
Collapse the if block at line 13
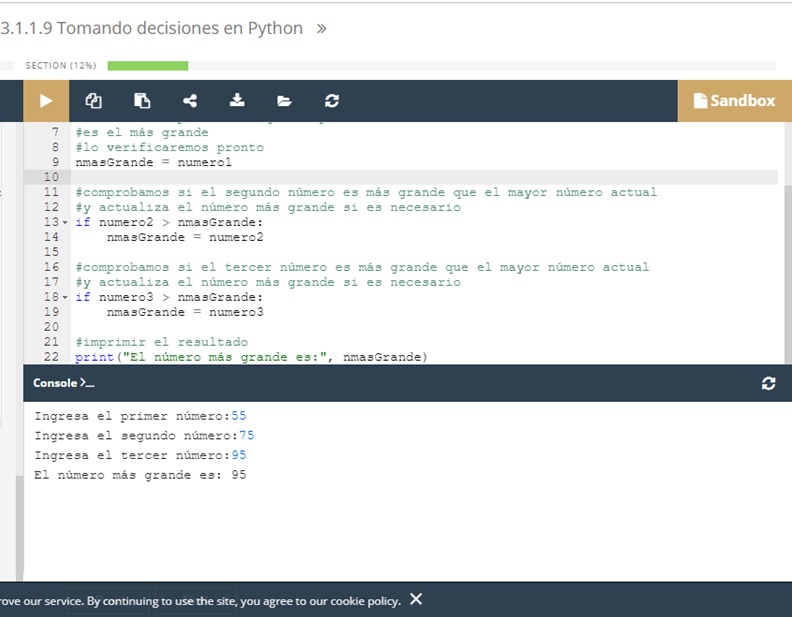coord(66,223)
